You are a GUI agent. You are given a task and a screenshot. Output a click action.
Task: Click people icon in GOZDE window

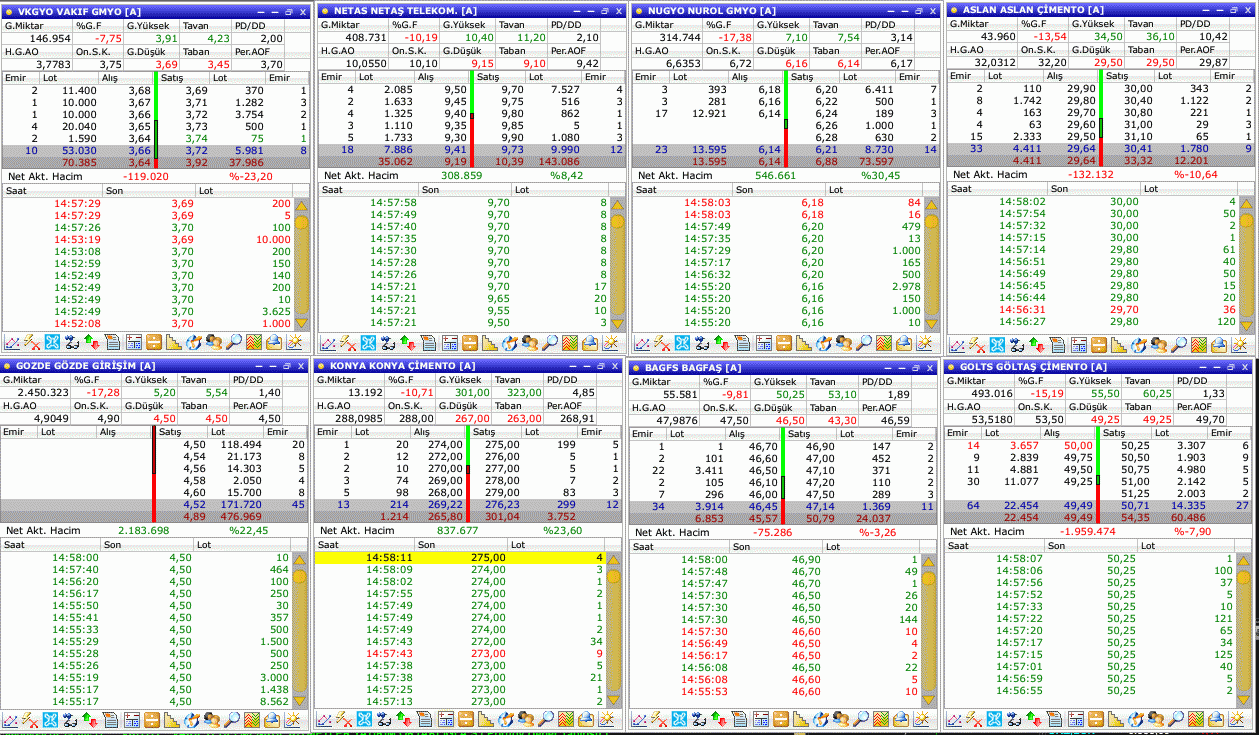(214, 719)
